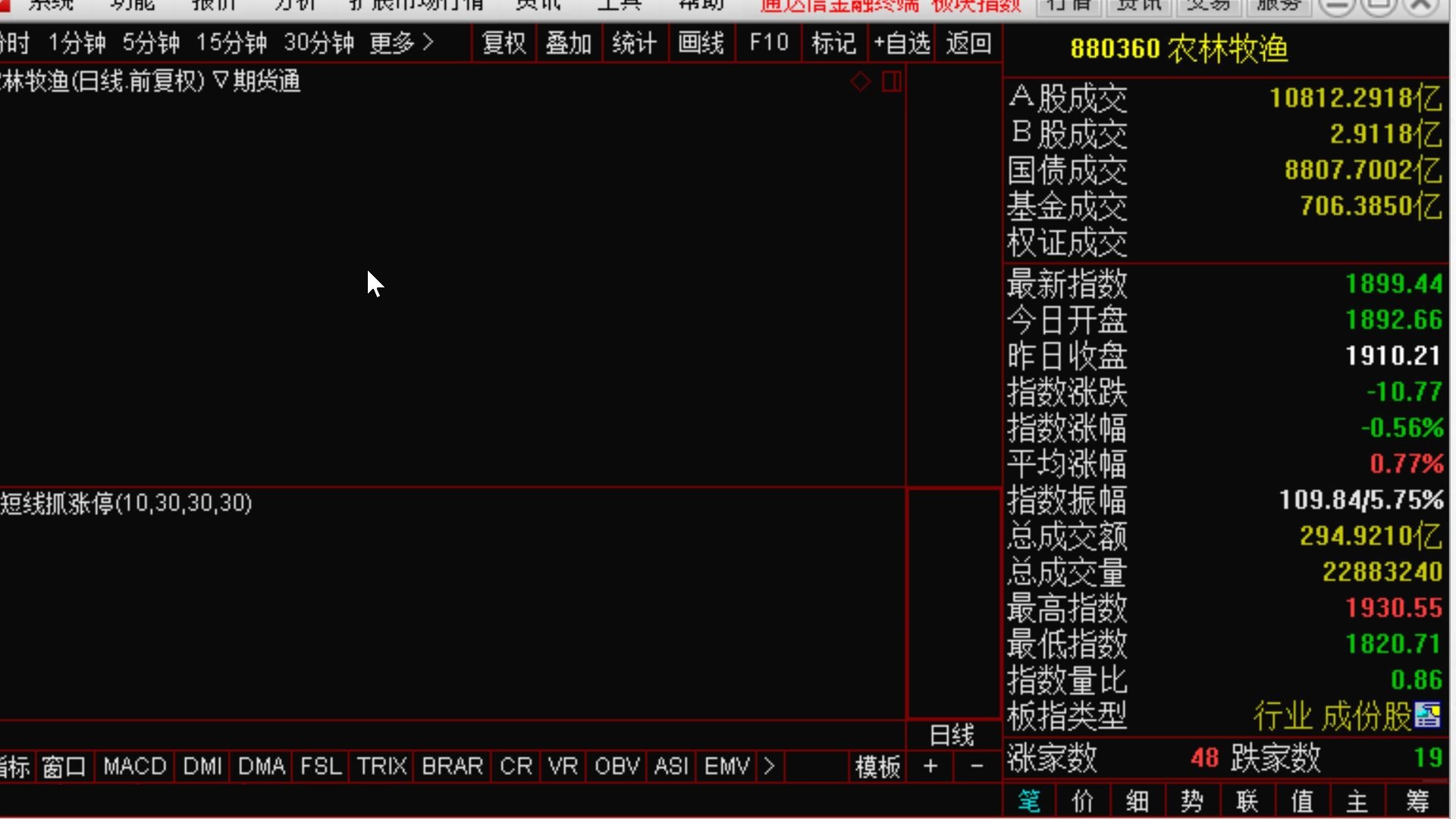Viewport: 1456px width, 819px height.
Task: Select the EMV indicator
Action: 726,767
